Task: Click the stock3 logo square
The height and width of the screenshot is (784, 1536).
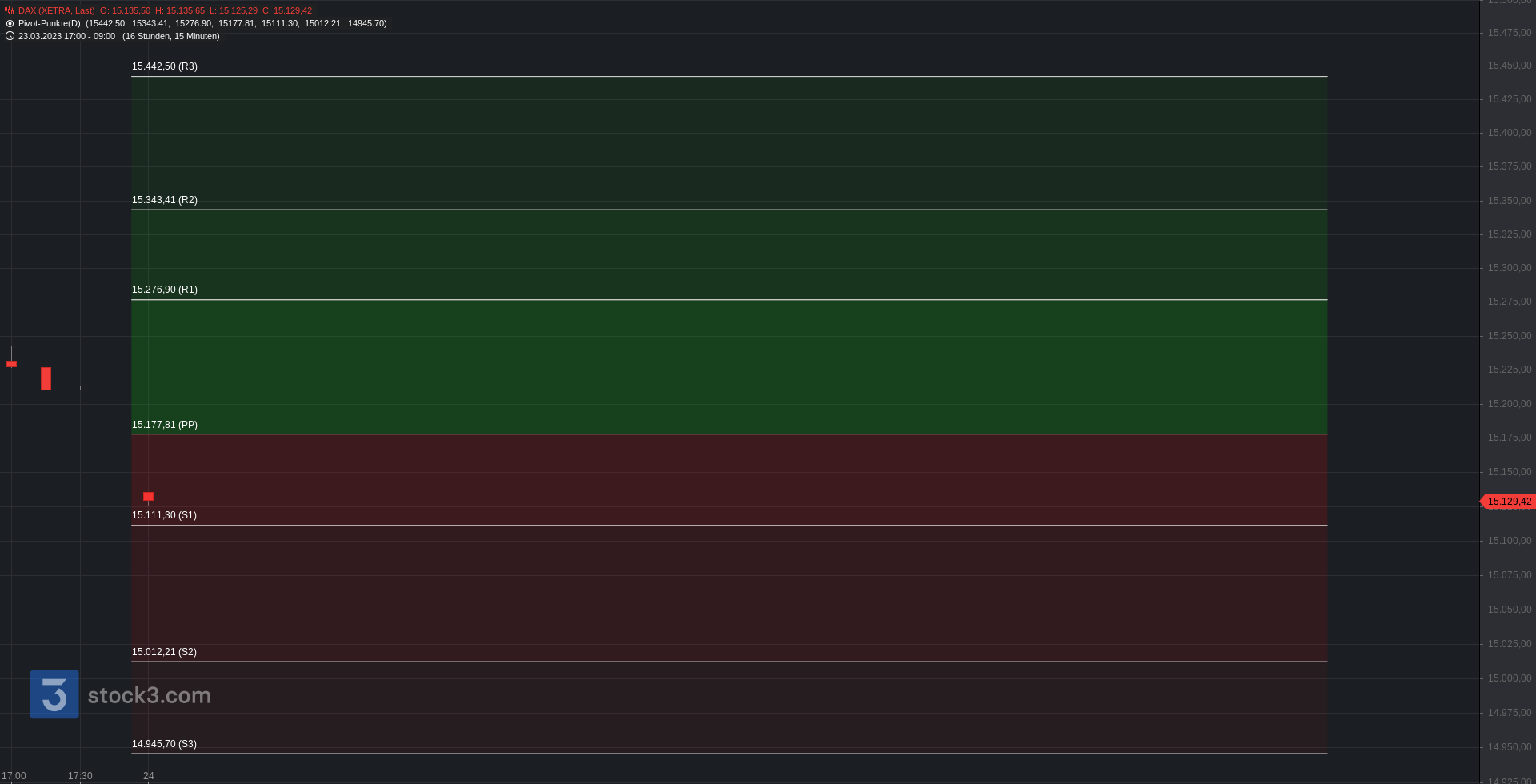Action: (x=54, y=694)
